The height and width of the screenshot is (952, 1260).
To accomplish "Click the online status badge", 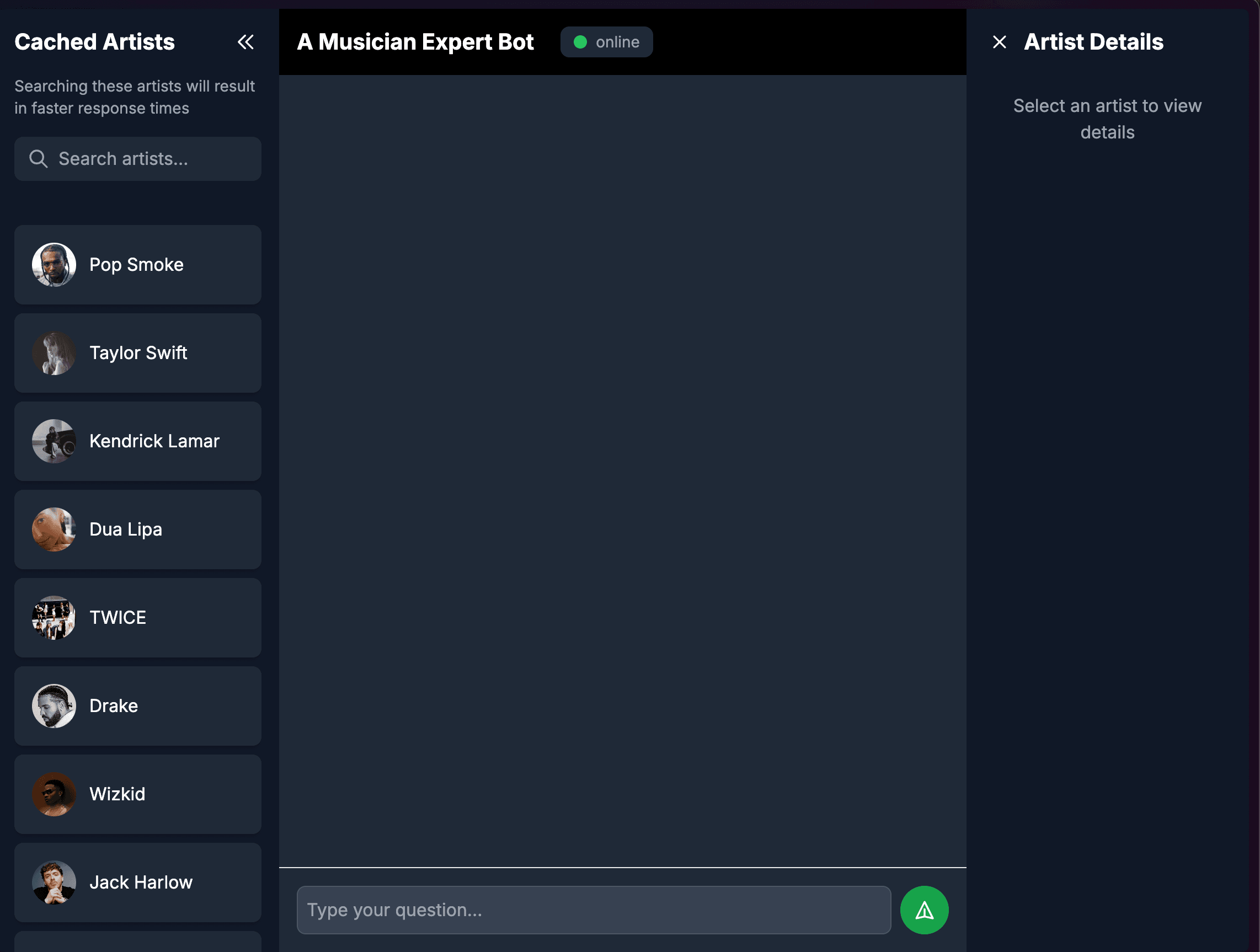I will coord(607,42).
